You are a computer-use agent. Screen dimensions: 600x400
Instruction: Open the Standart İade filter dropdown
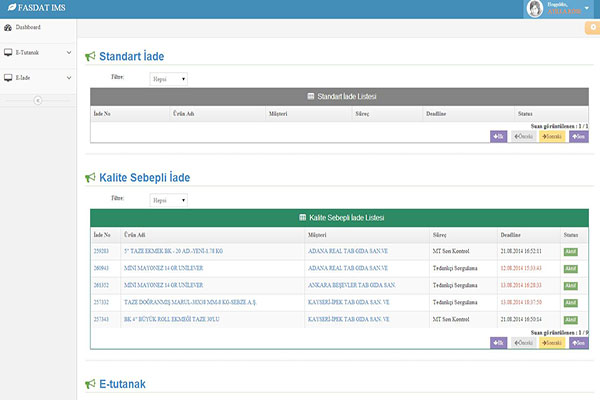[168, 79]
